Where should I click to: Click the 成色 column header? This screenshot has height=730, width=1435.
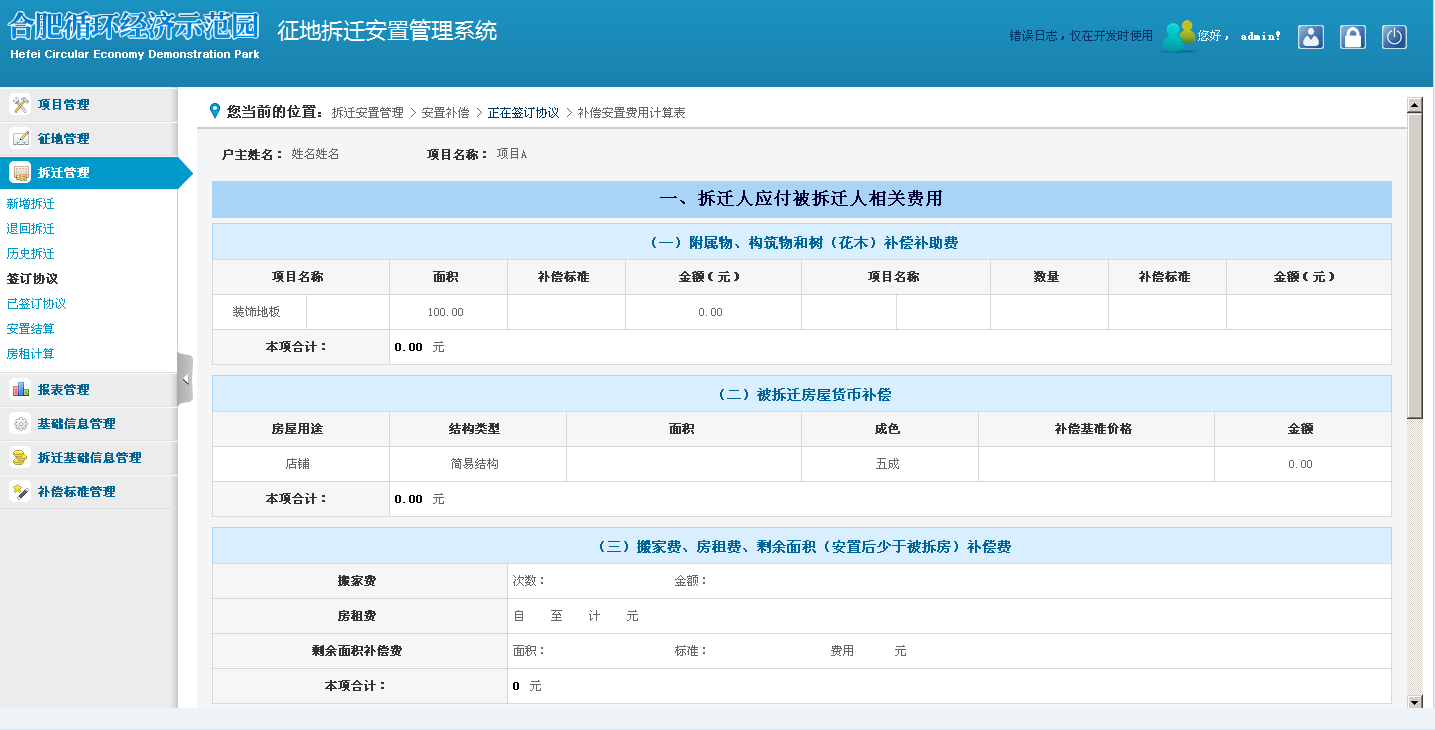pos(888,429)
